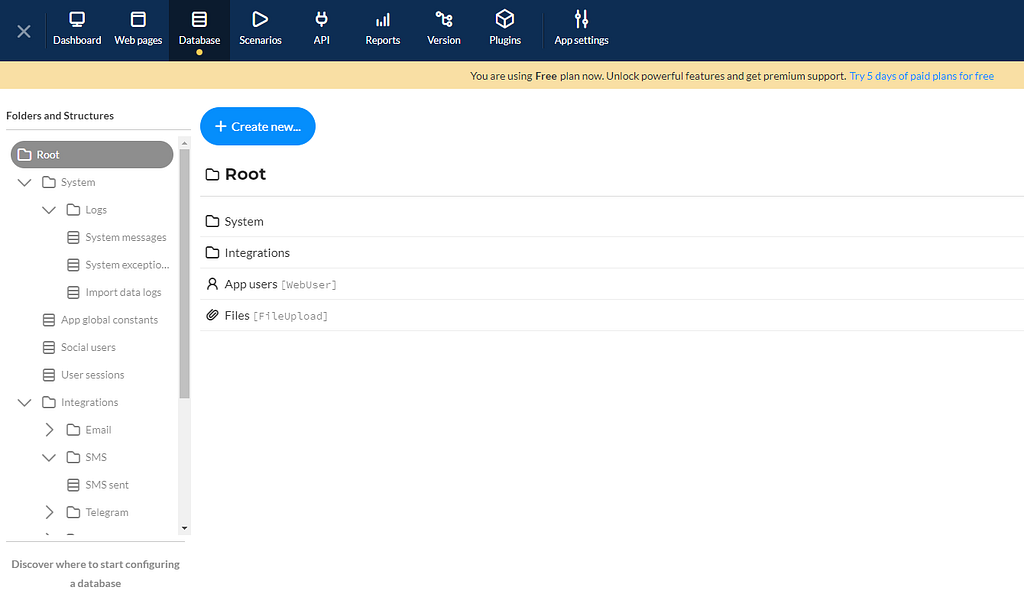Open the App settings sliders icon
Screen dimensions: 1024x598
point(581,19)
